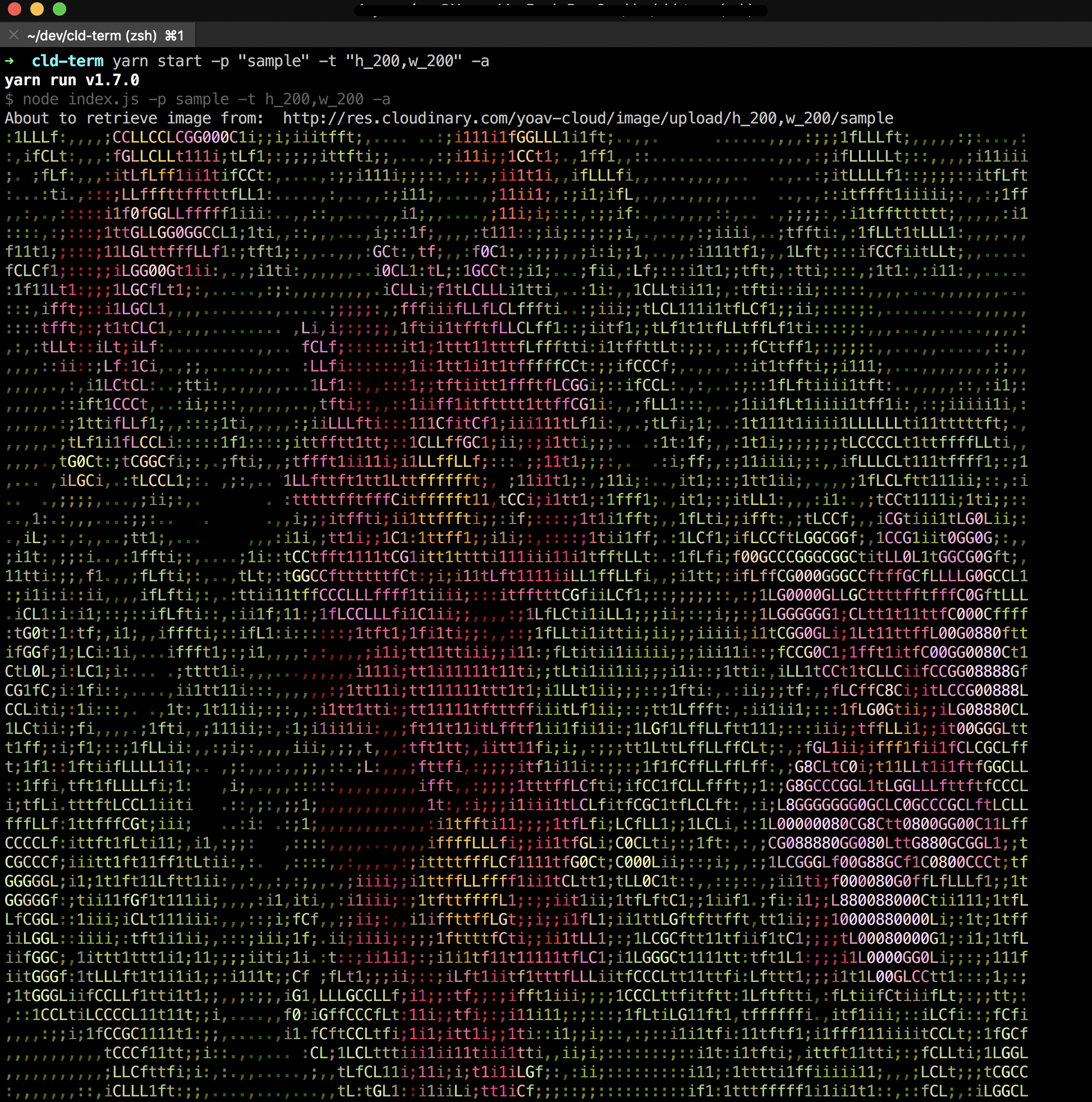Viewport: 1092px width, 1102px height.
Task: Click the -a flag on the prompt line
Action: click(x=480, y=61)
